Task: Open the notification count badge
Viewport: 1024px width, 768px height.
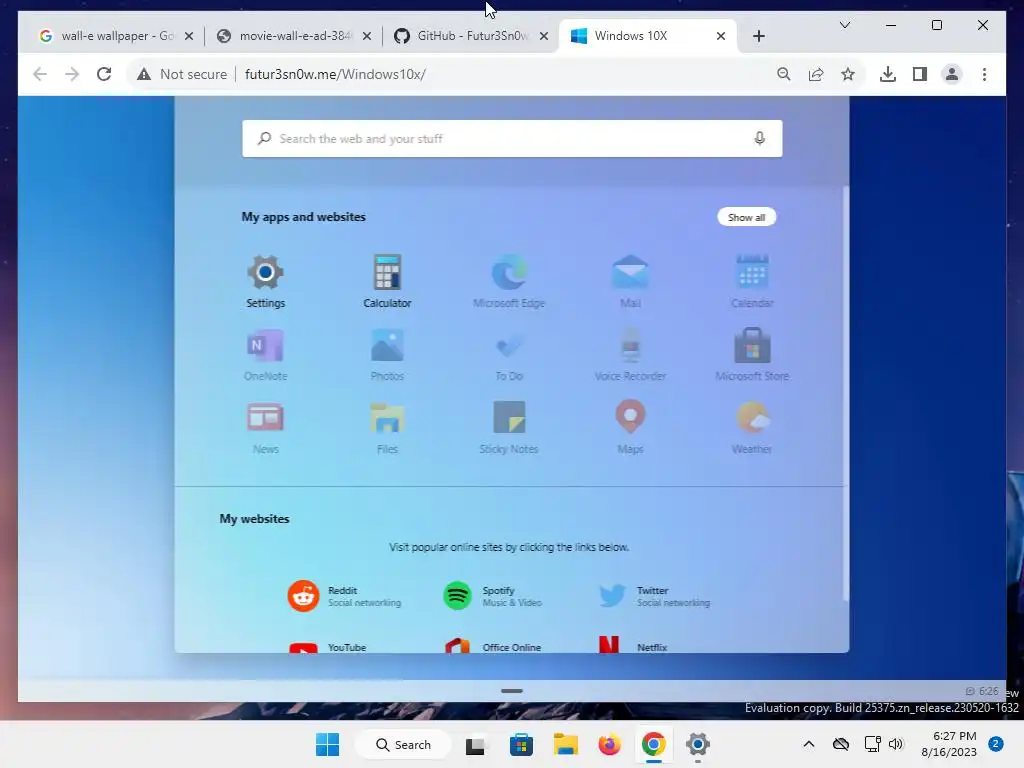Action: point(996,744)
